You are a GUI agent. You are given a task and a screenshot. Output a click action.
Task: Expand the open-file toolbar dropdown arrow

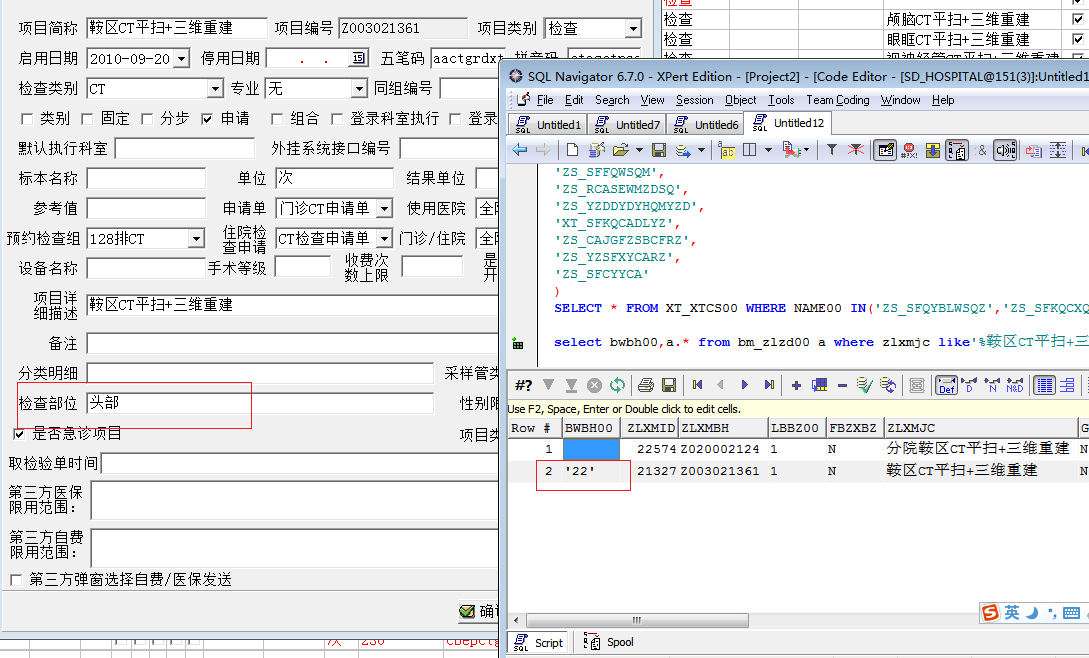(639, 149)
